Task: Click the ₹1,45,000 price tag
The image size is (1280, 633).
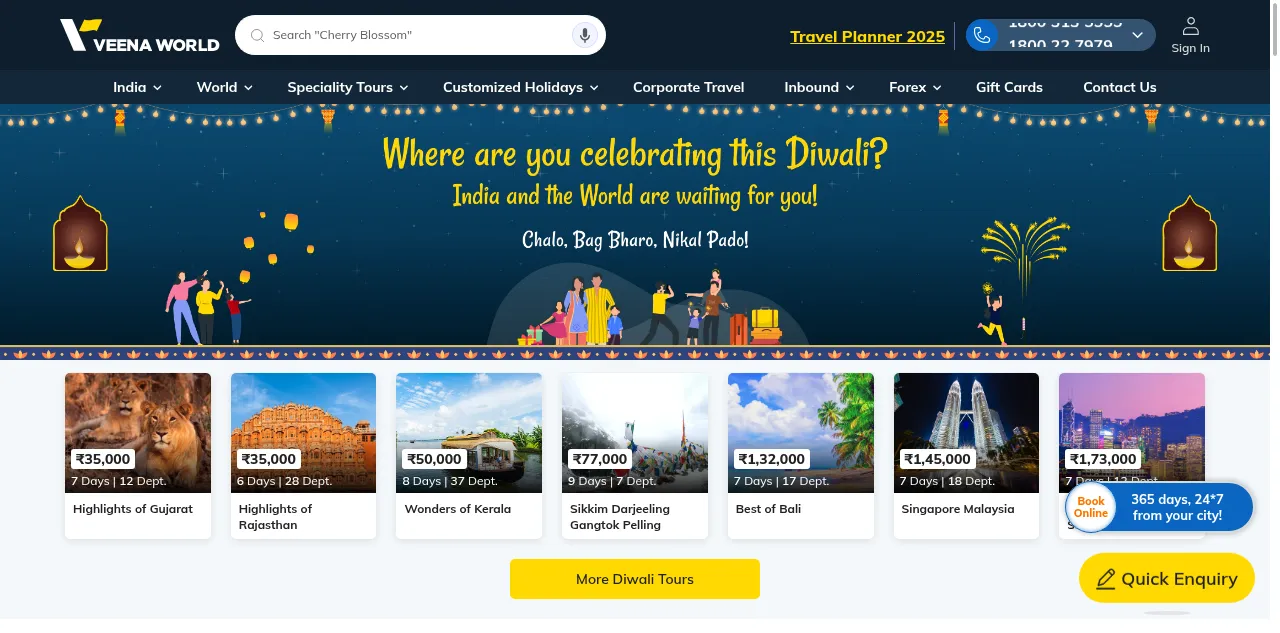Action: tap(937, 459)
